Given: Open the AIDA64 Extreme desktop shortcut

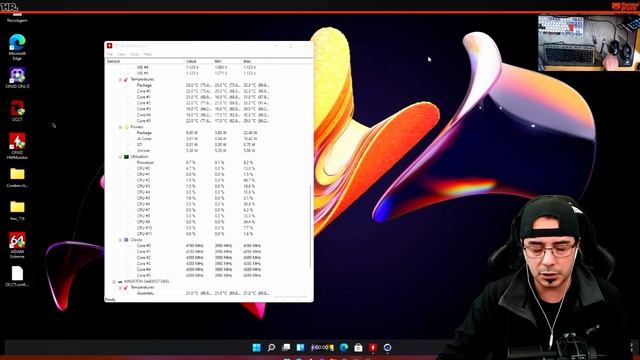Looking at the screenshot, I should (17, 245).
